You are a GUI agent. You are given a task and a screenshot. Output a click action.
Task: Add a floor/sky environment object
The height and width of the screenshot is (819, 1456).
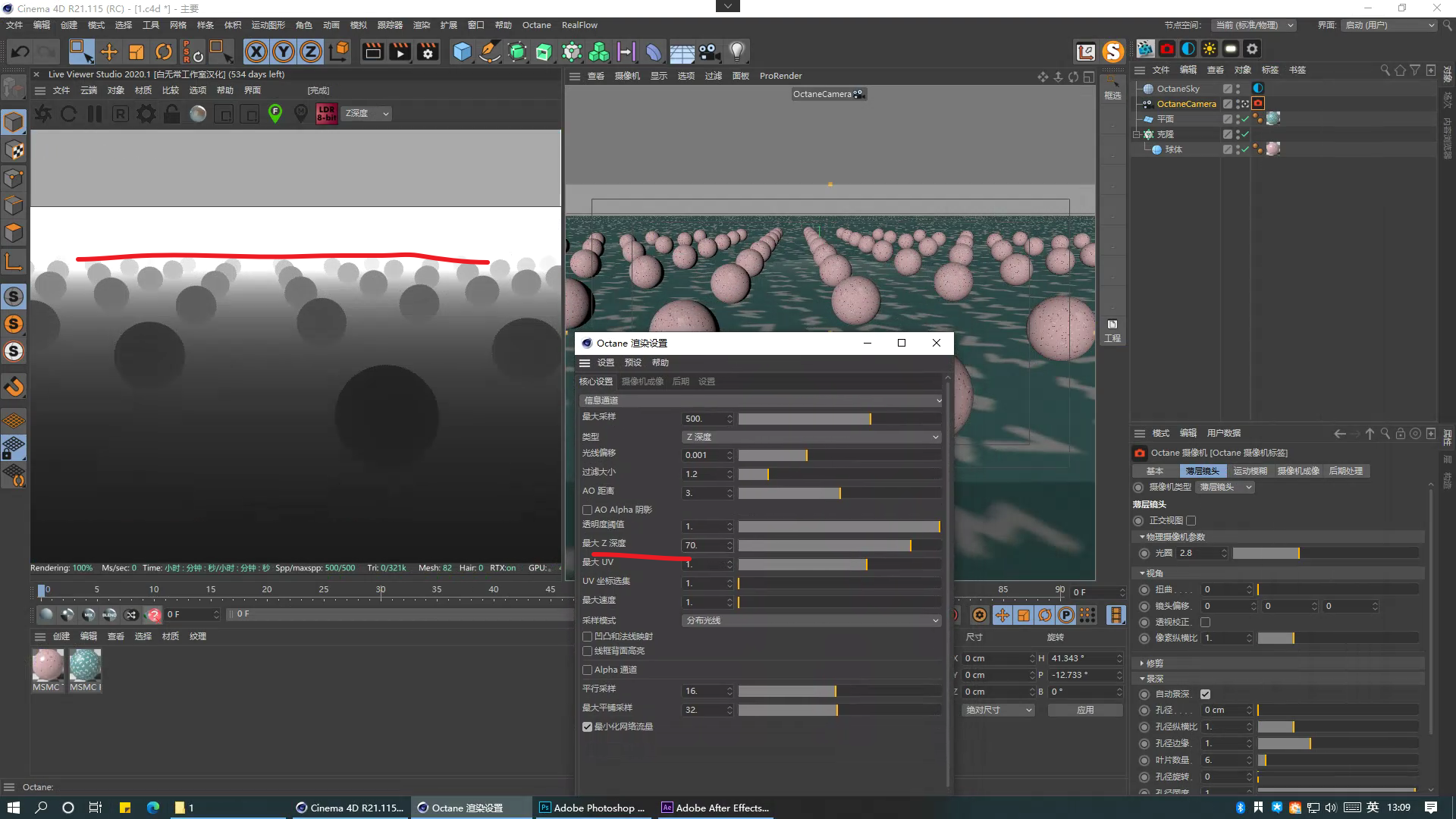681,52
